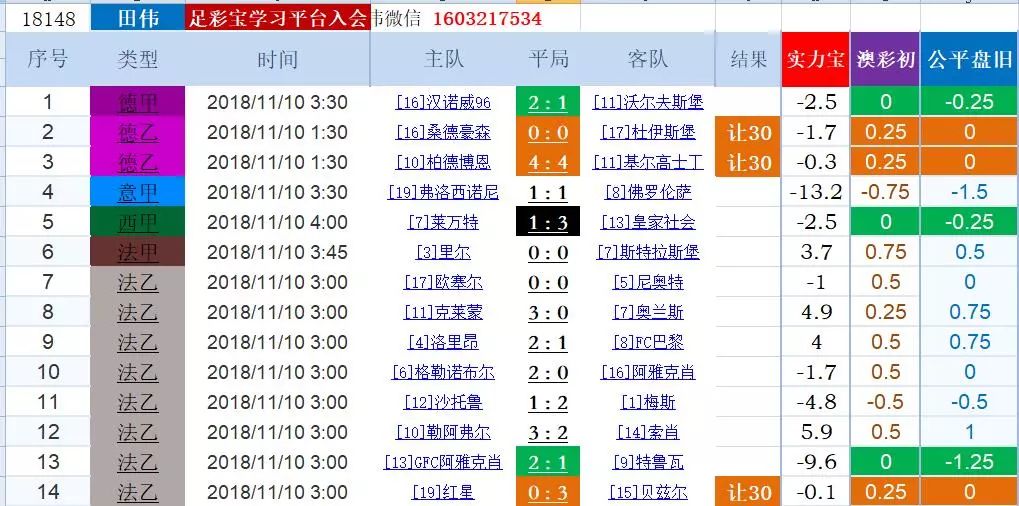Click the 2:0 score in 格勒诺布尔 row
Image resolution: width=1019 pixels, height=506 pixels.
pos(548,373)
